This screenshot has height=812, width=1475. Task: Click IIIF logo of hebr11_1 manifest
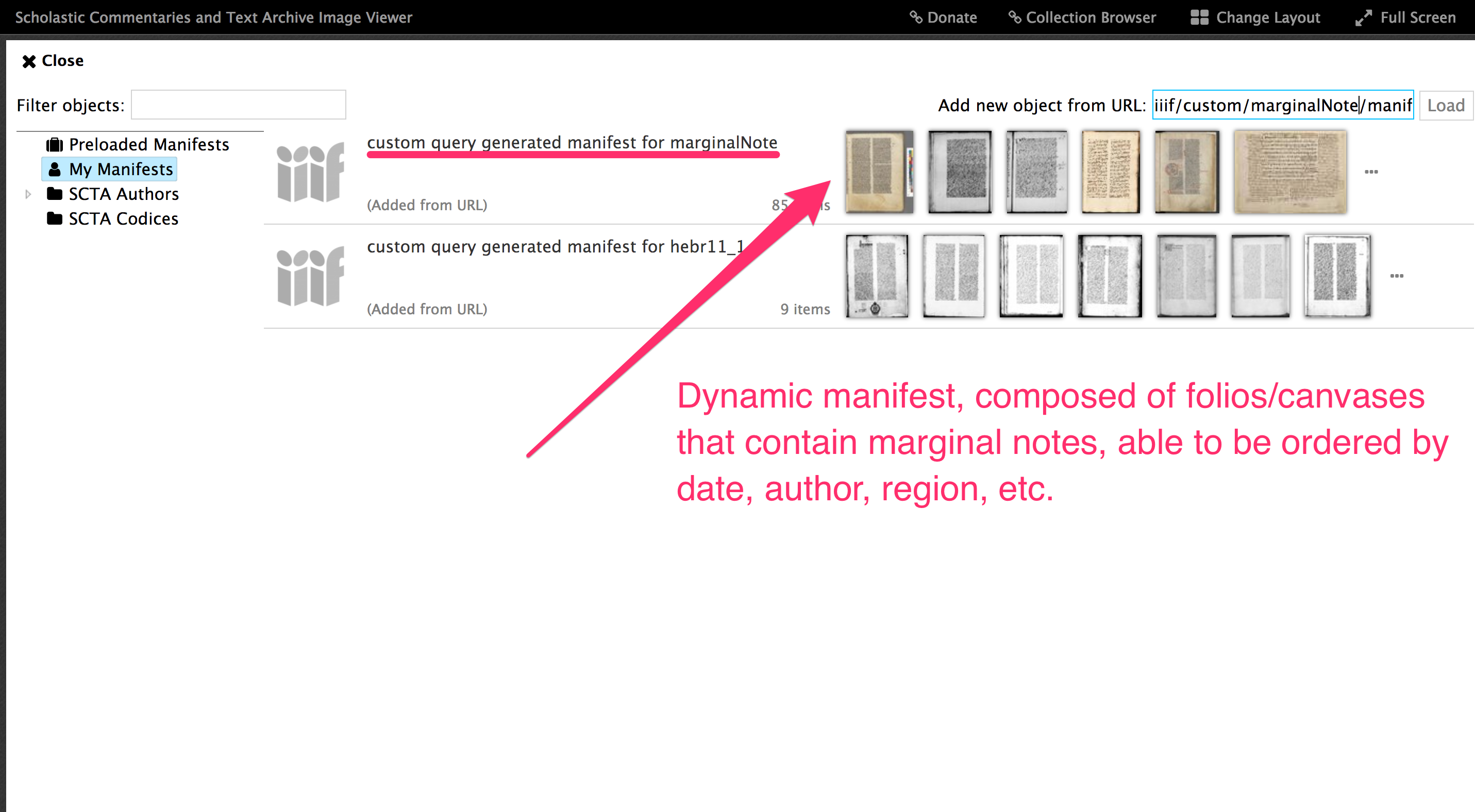pyautogui.click(x=310, y=276)
